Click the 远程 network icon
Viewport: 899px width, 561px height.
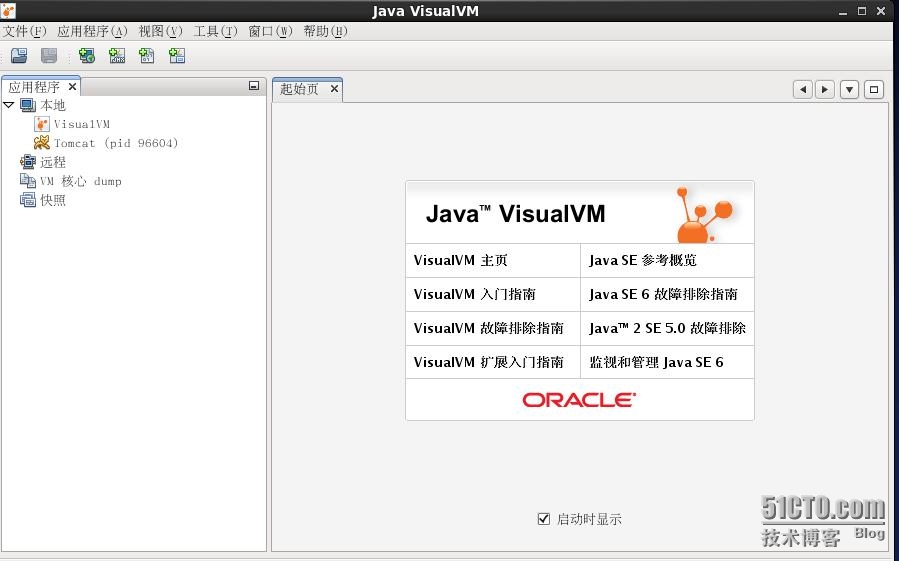tap(28, 162)
